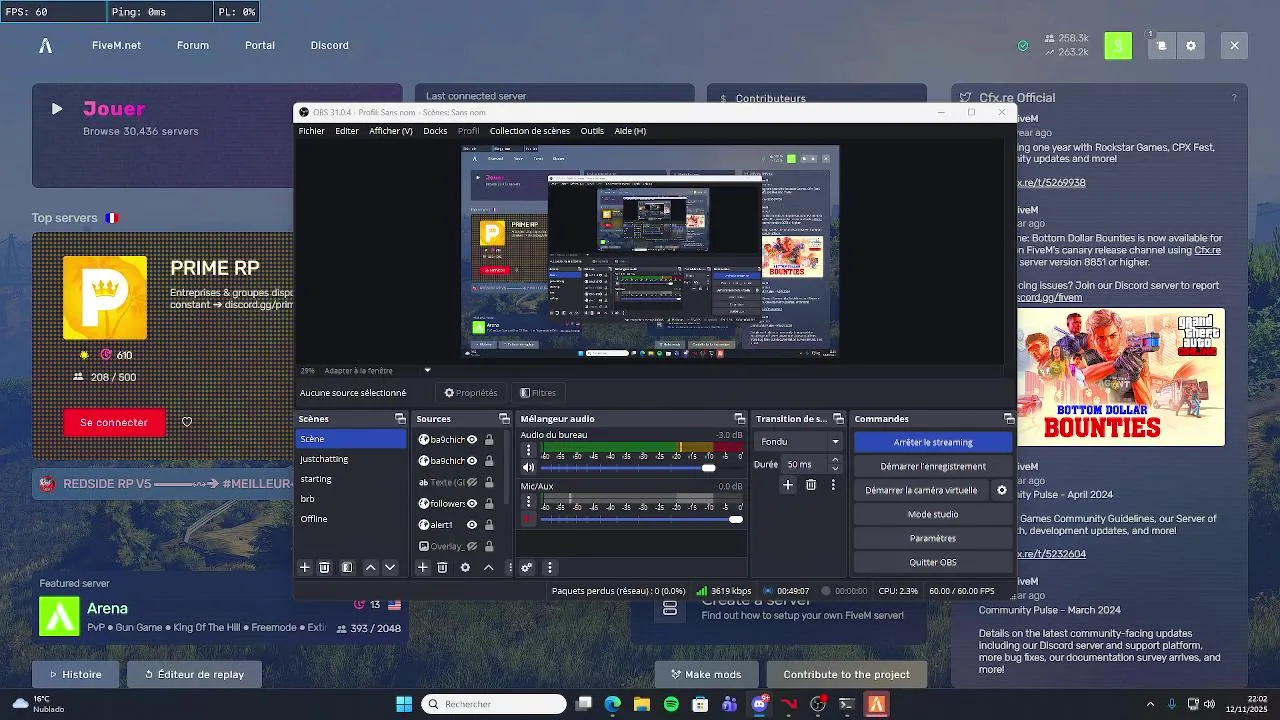Open Audio du bureau options dots
This screenshot has height=720, width=1280.
pos(529,450)
